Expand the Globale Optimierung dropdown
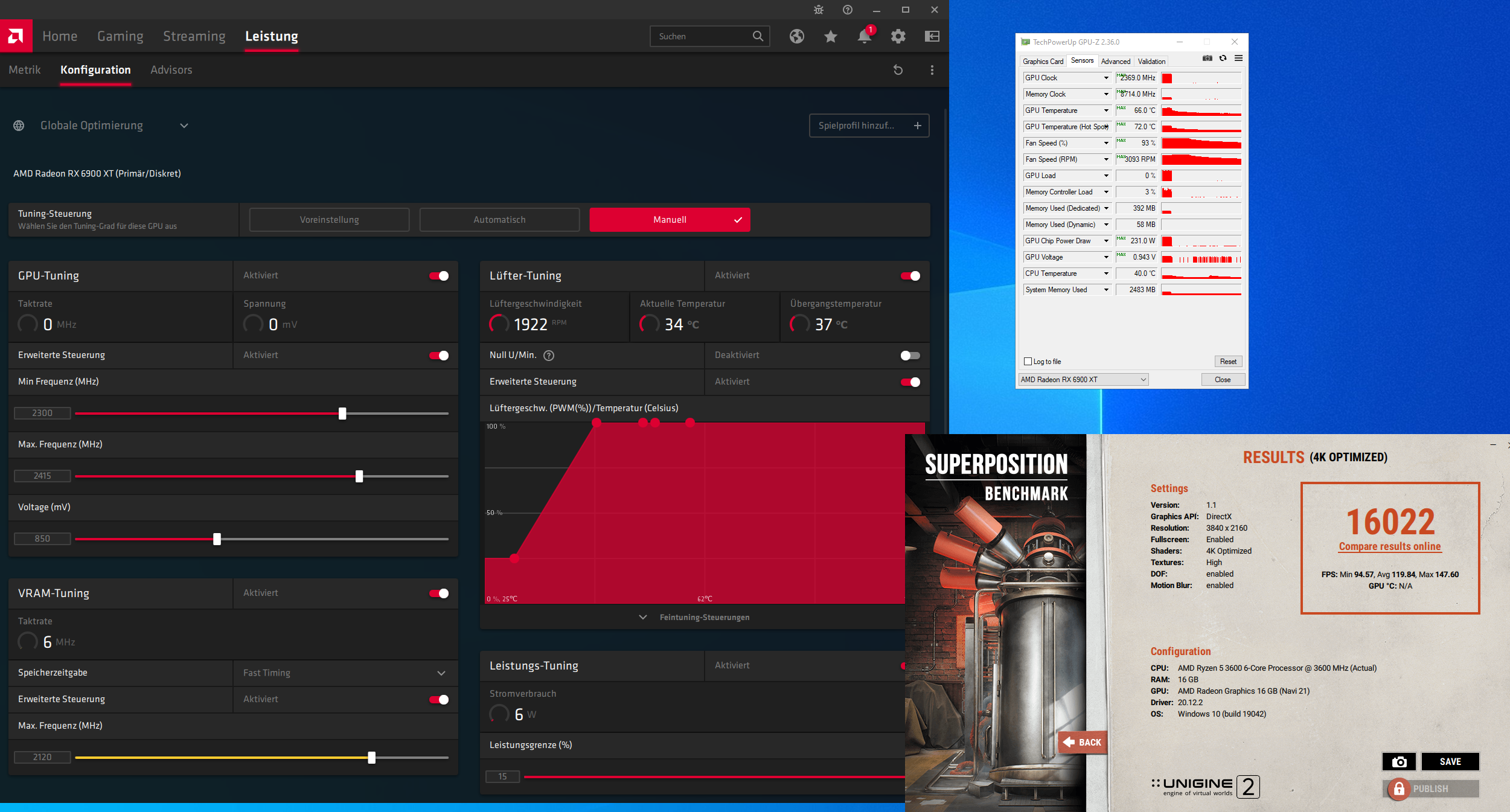This screenshot has height=812, width=1510. tap(184, 126)
